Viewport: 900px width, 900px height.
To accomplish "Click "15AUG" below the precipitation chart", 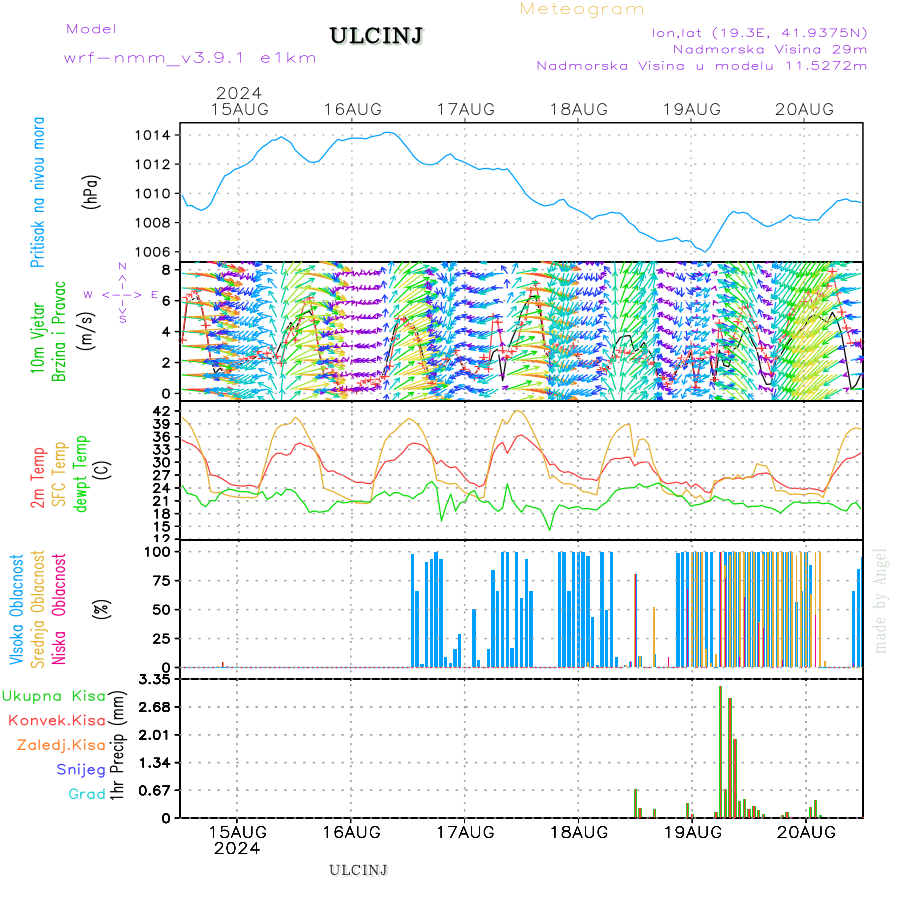I will 238,832.
